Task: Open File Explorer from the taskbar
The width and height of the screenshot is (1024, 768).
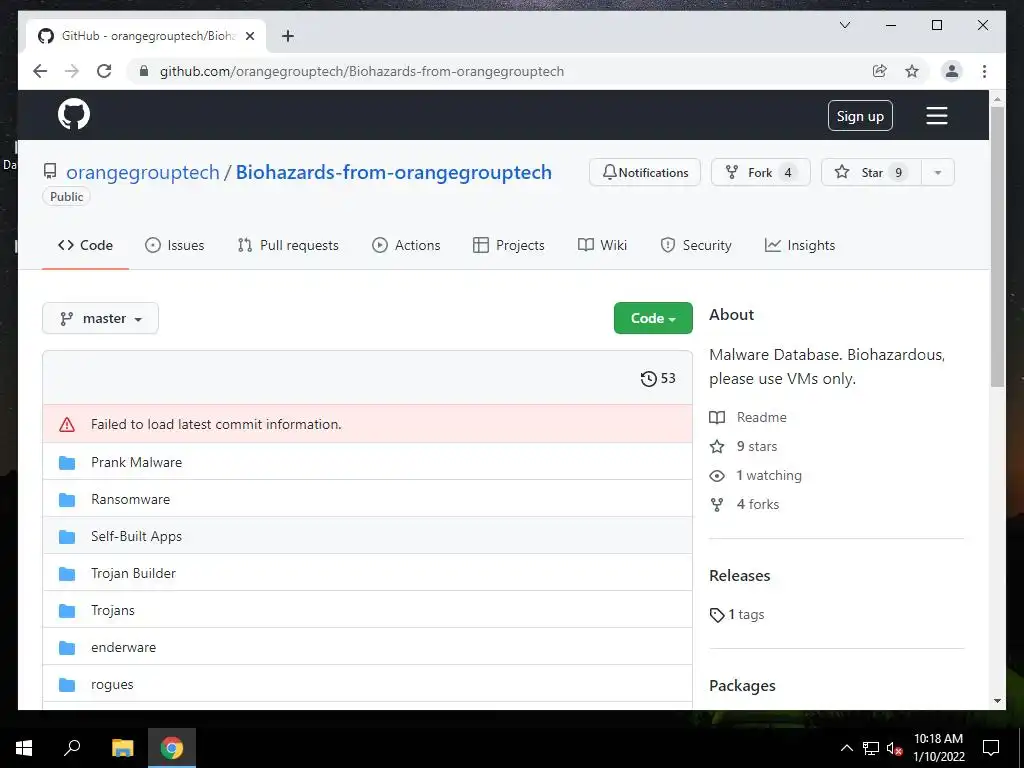Action: coord(123,748)
